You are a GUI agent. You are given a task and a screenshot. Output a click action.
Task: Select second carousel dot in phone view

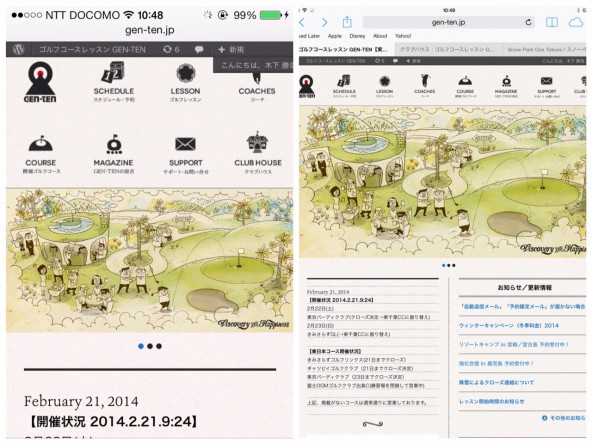click(150, 346)
